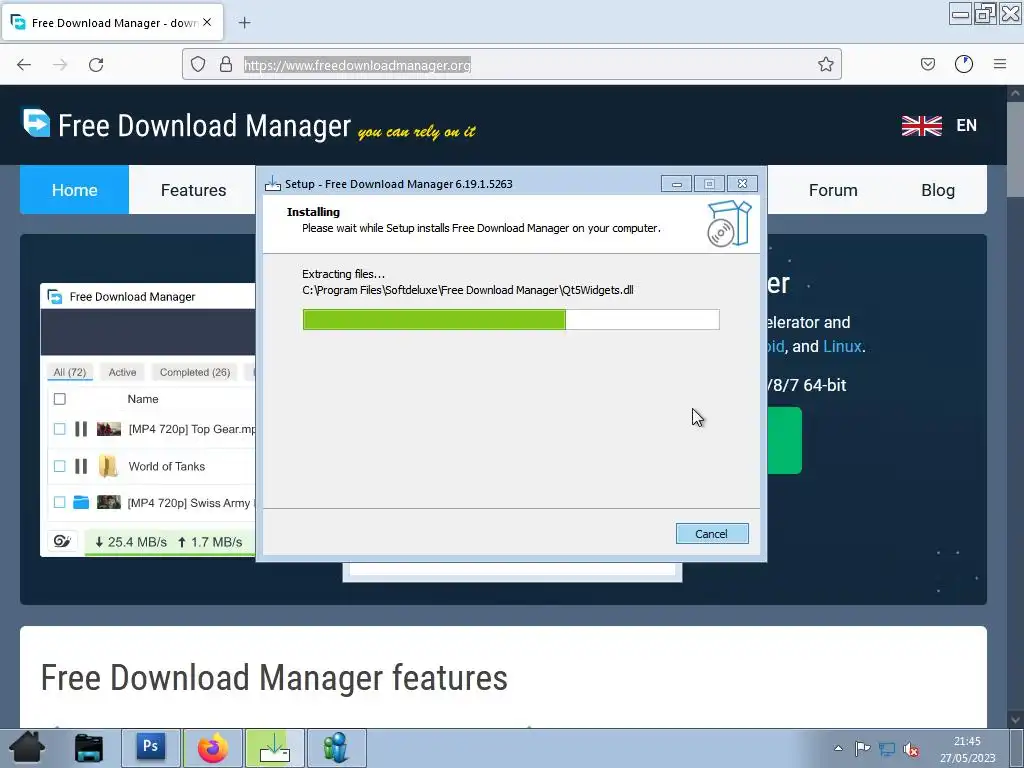The image size is (1024, 768).
Task: Follow the Linux link
Action: pyautogui.click(x=842, y=346)
